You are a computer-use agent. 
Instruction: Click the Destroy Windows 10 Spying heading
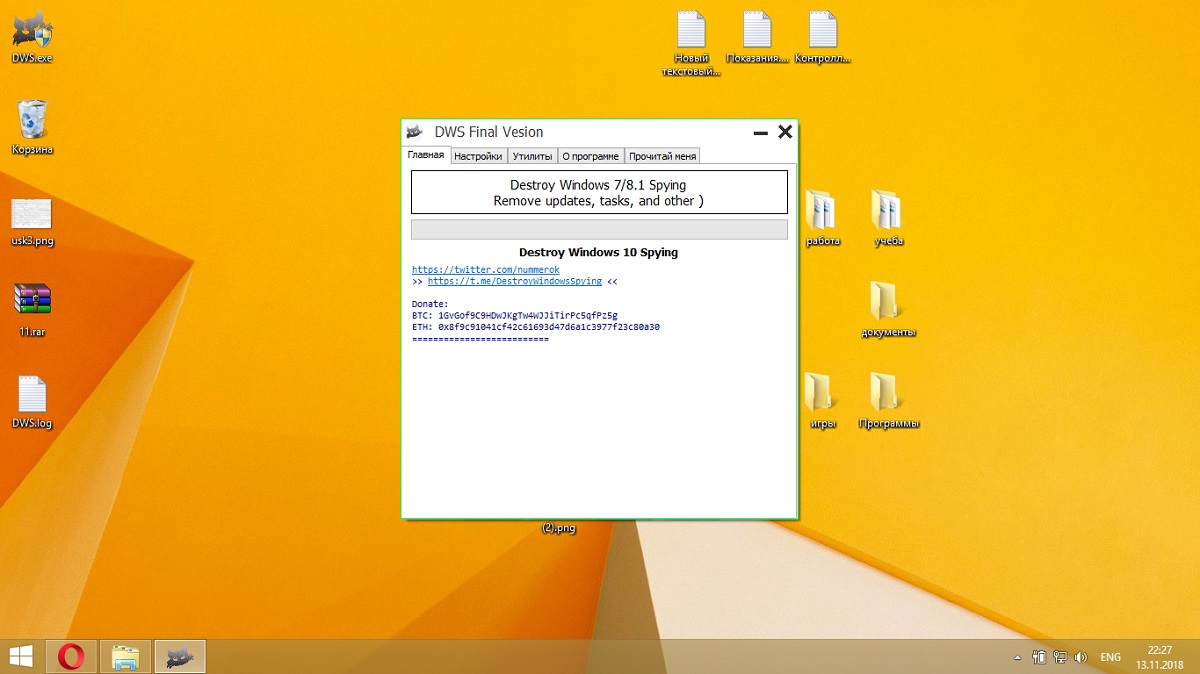coord(598,252)
